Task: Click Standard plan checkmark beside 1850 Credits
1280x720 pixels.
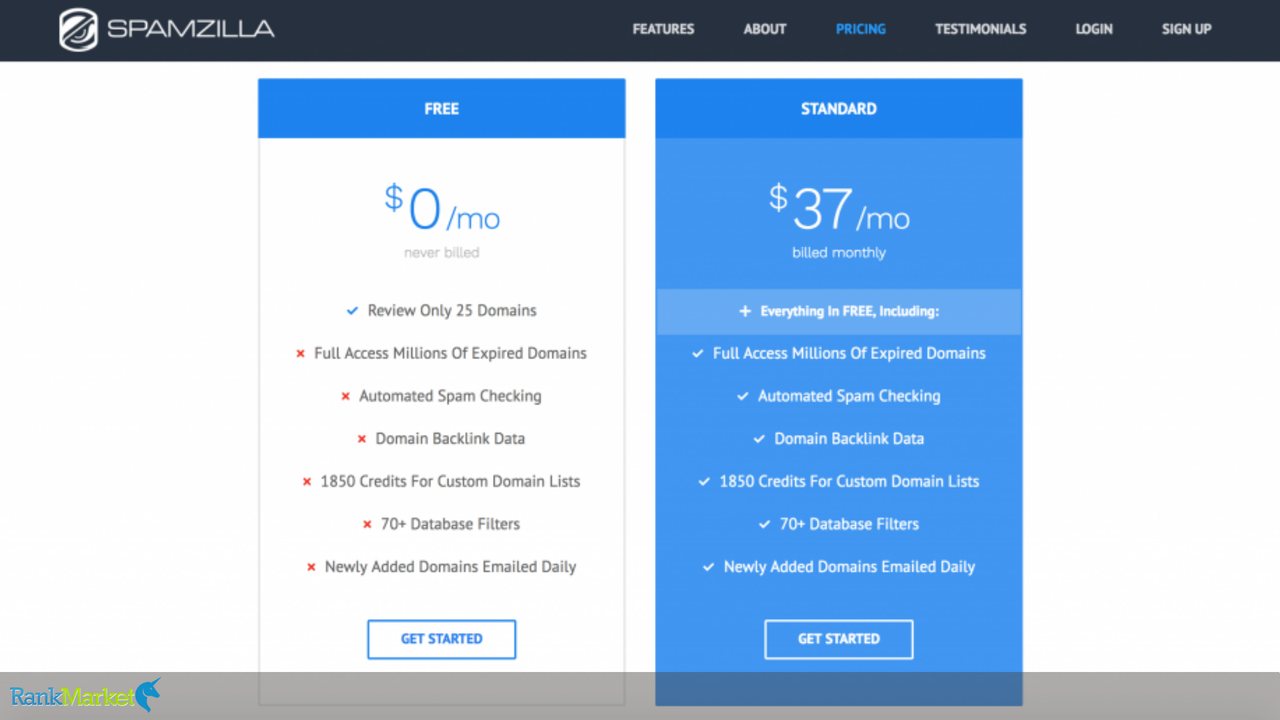Action: point(705,482)
